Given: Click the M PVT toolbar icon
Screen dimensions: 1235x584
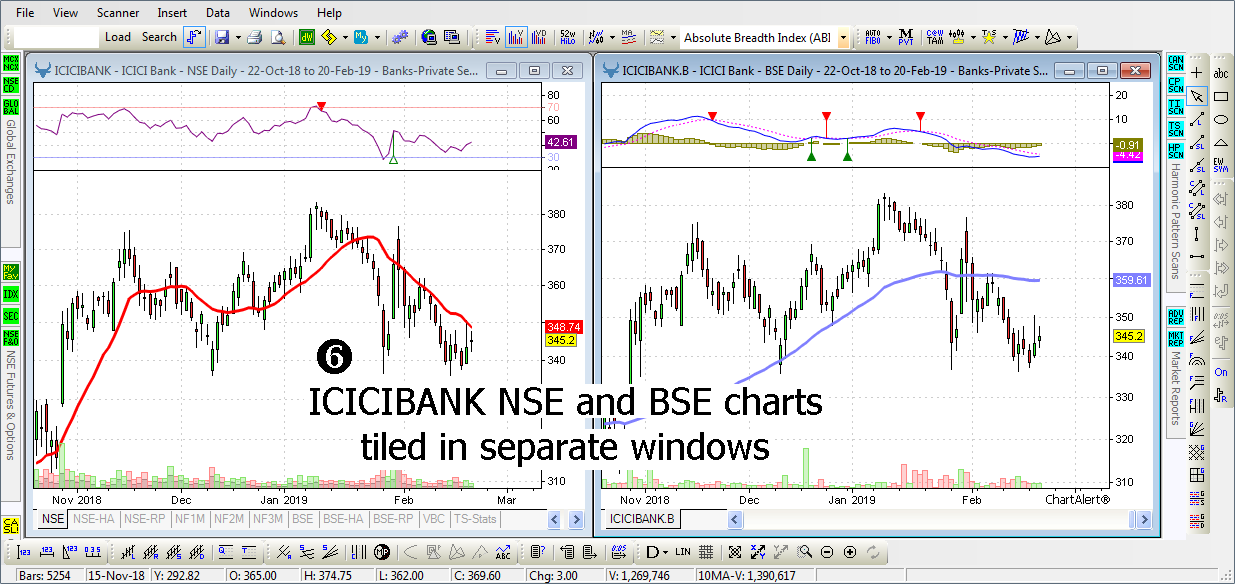Looking at the screenshot, I should tap(905, 37).
